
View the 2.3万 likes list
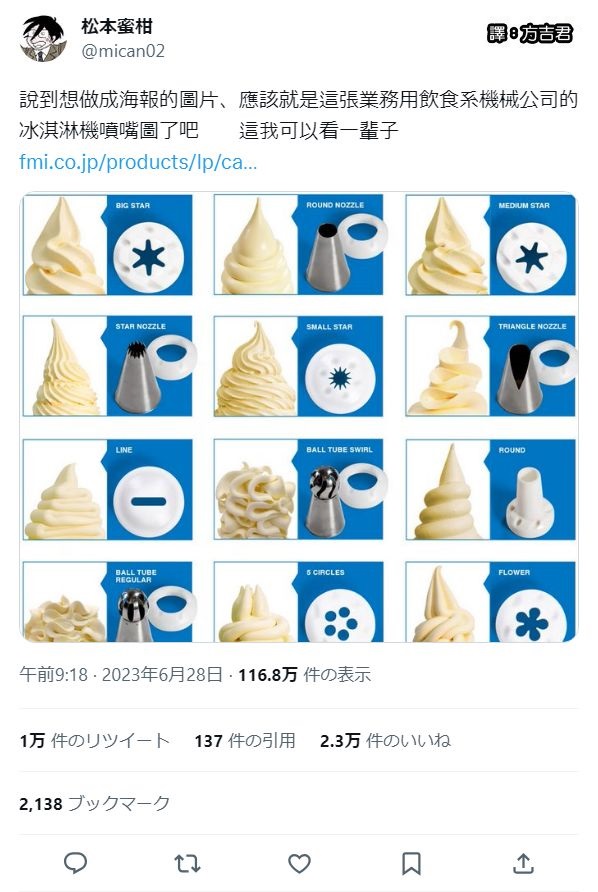(385, 740)
